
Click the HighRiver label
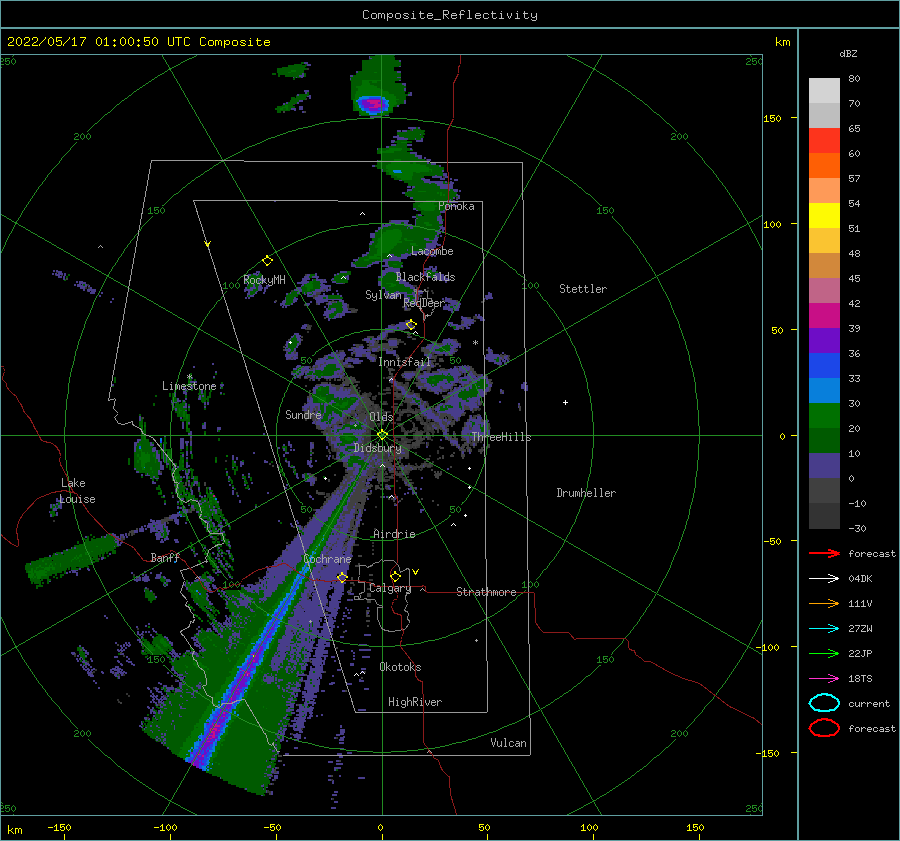(415, 702)
